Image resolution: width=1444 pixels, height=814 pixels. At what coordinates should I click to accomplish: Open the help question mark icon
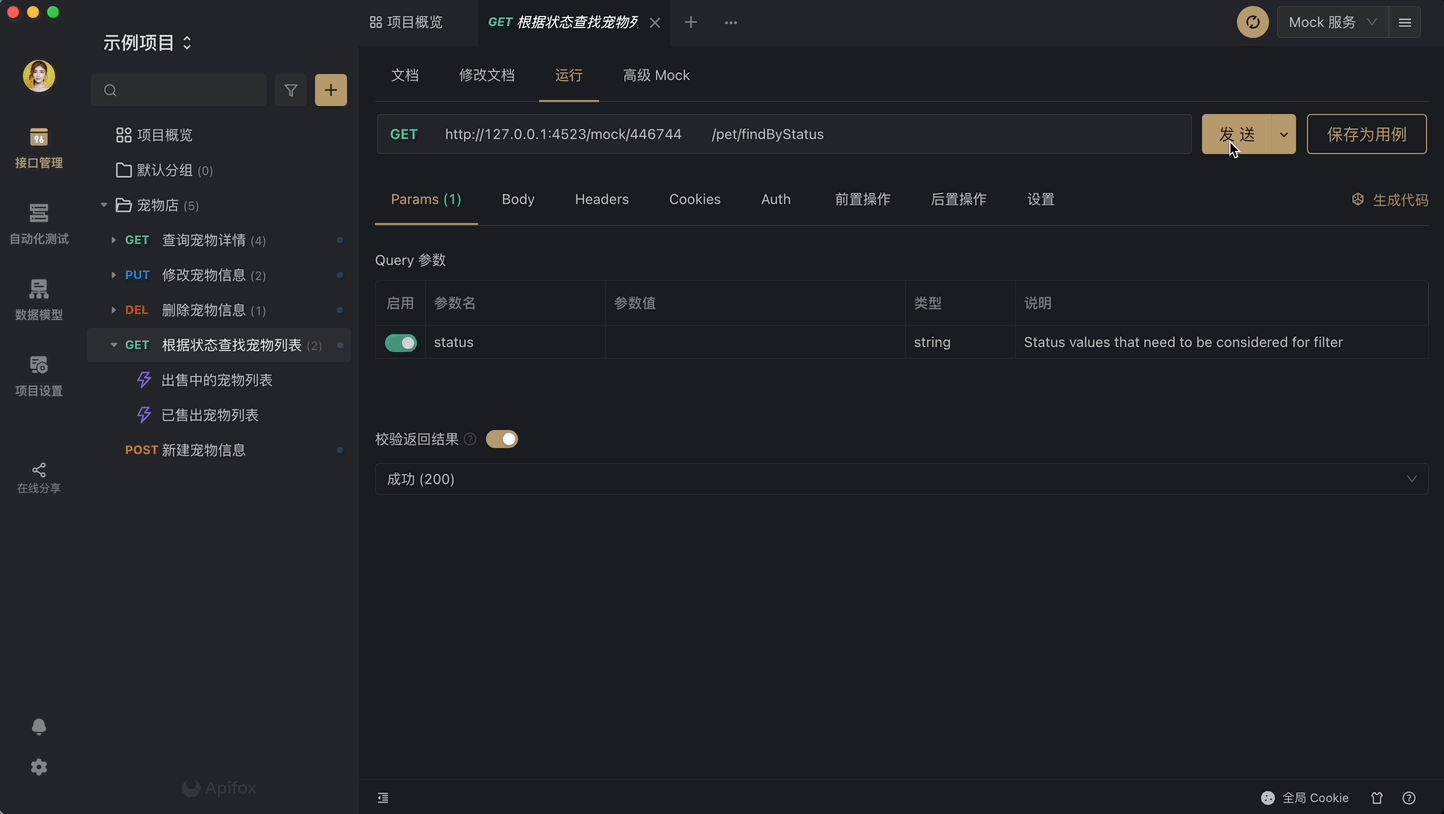1408,798
